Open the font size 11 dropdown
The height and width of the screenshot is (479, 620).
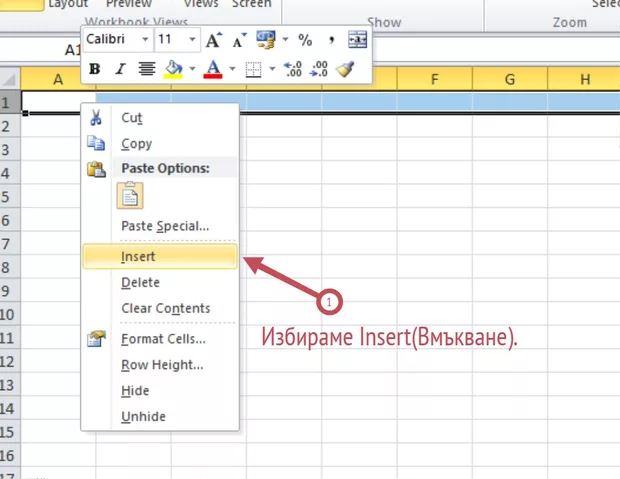[x=192, y=39]
